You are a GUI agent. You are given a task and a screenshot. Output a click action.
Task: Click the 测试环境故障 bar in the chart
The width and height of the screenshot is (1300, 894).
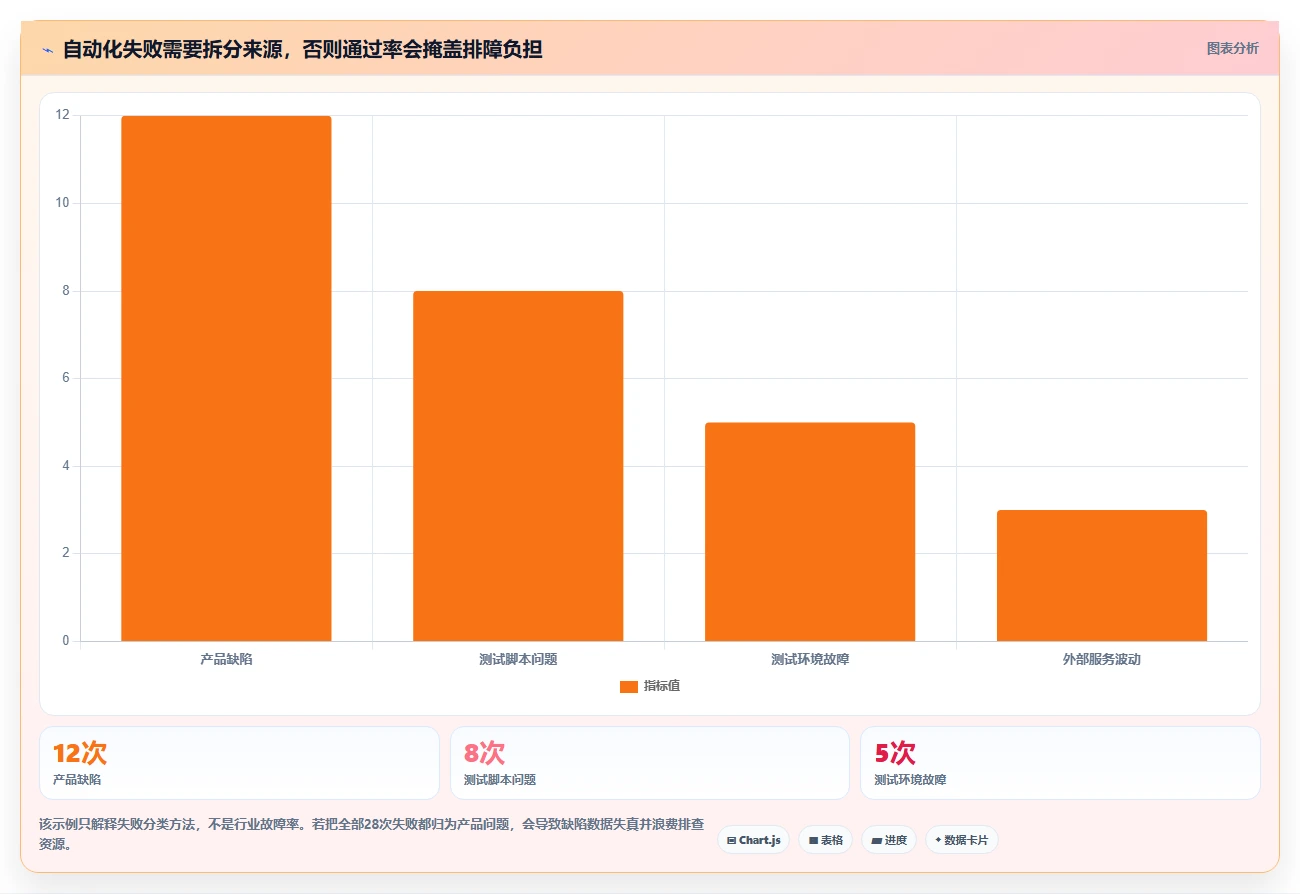tap(810, 532)
